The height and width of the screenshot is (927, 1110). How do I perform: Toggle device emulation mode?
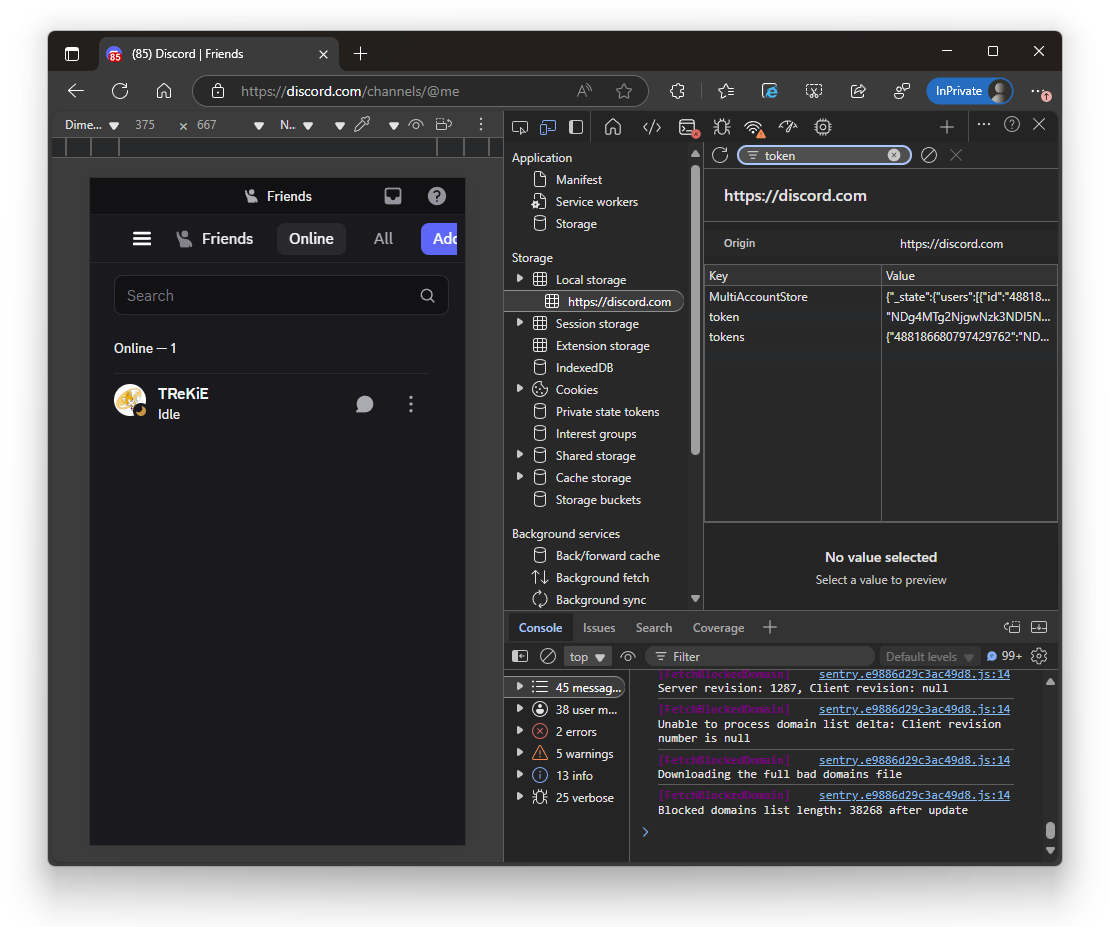[548, 127]
